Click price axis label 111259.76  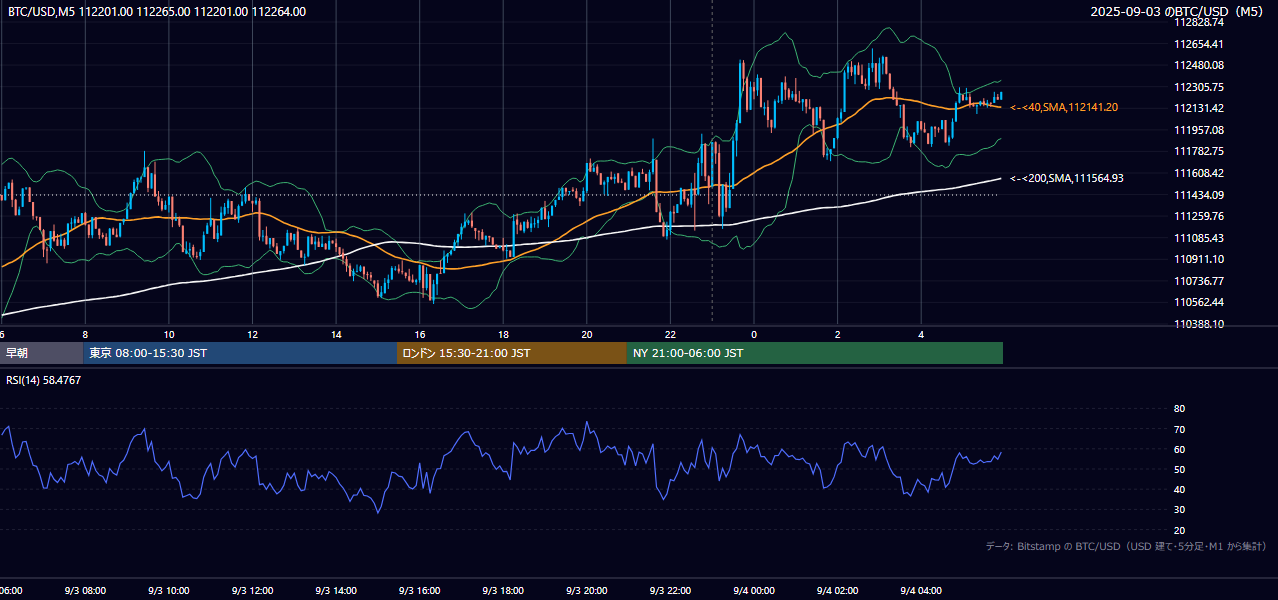tap(1199, 216)
